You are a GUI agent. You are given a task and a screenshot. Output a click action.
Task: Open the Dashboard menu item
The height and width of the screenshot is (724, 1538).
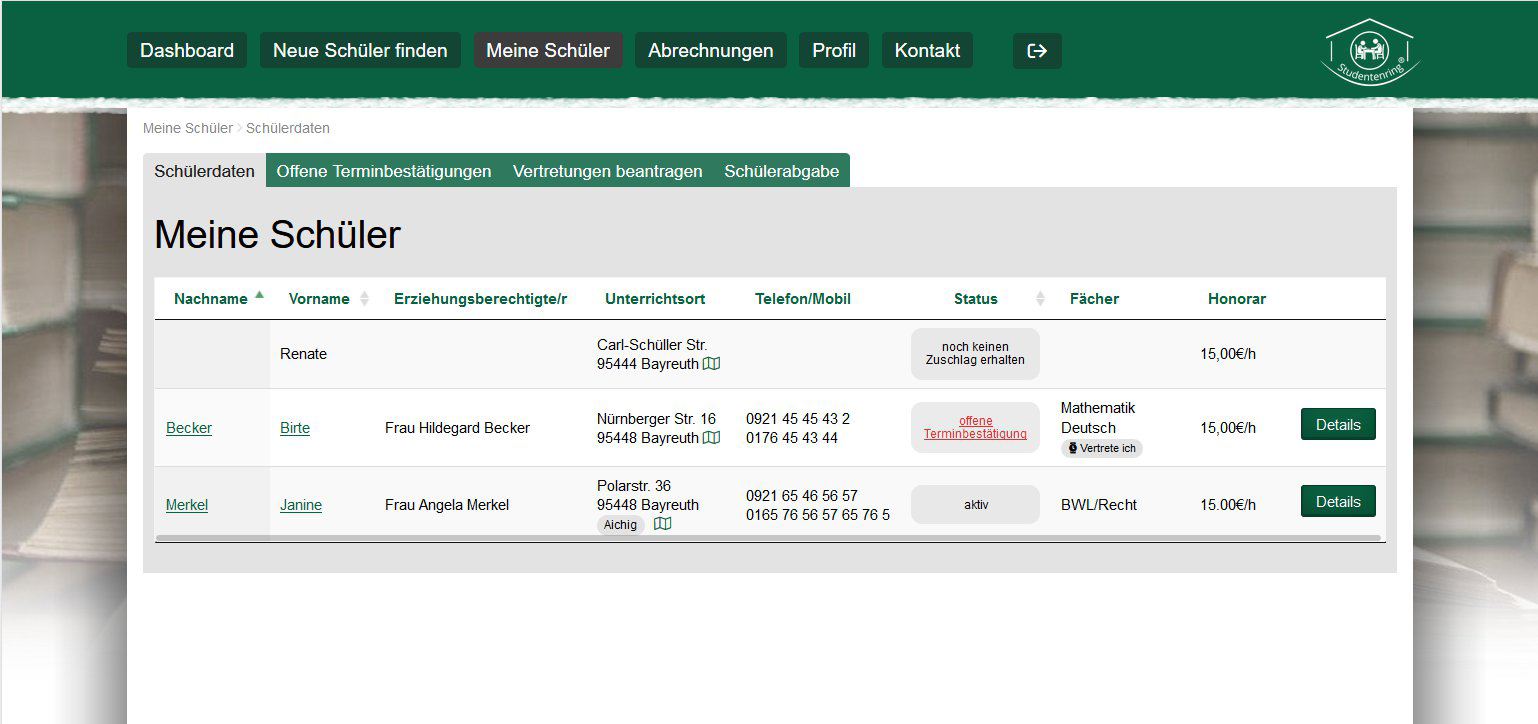tap(187, 51)
